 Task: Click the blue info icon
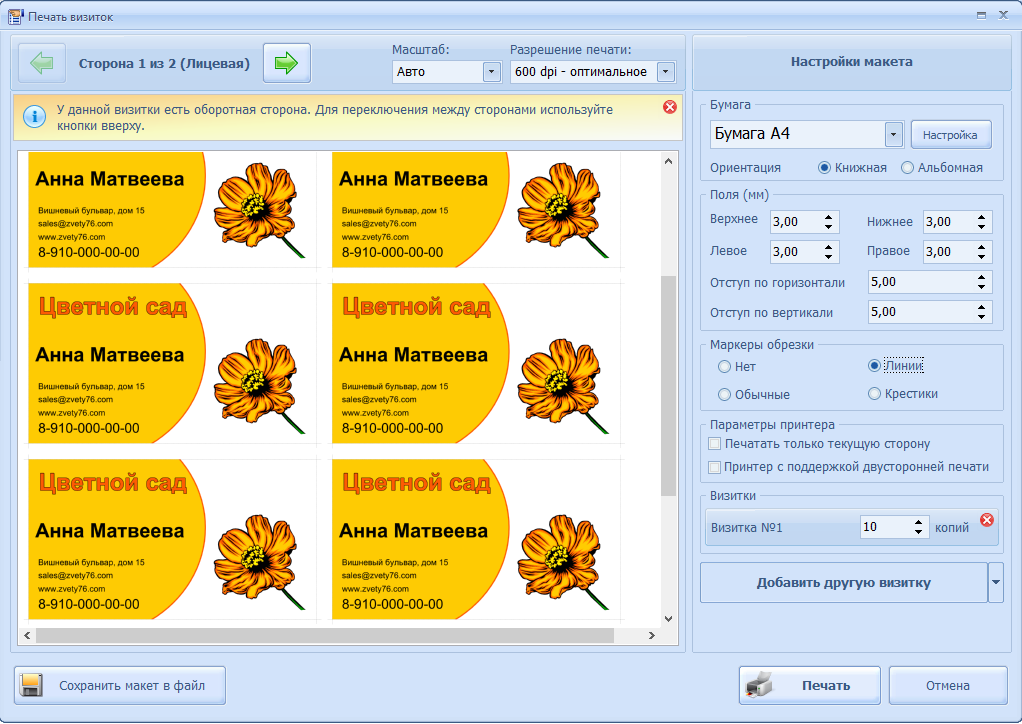click(35, 117)
